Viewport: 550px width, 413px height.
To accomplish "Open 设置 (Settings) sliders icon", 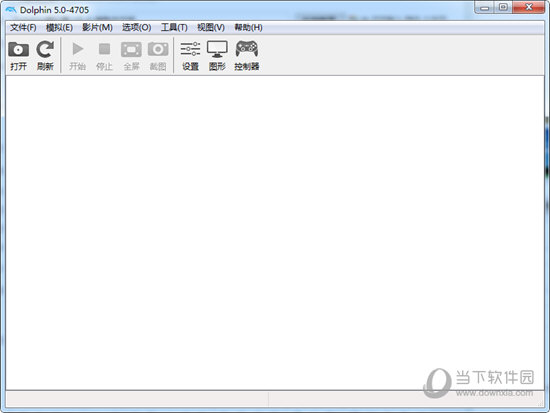I will pyautogui.click(x=190, y=49).
